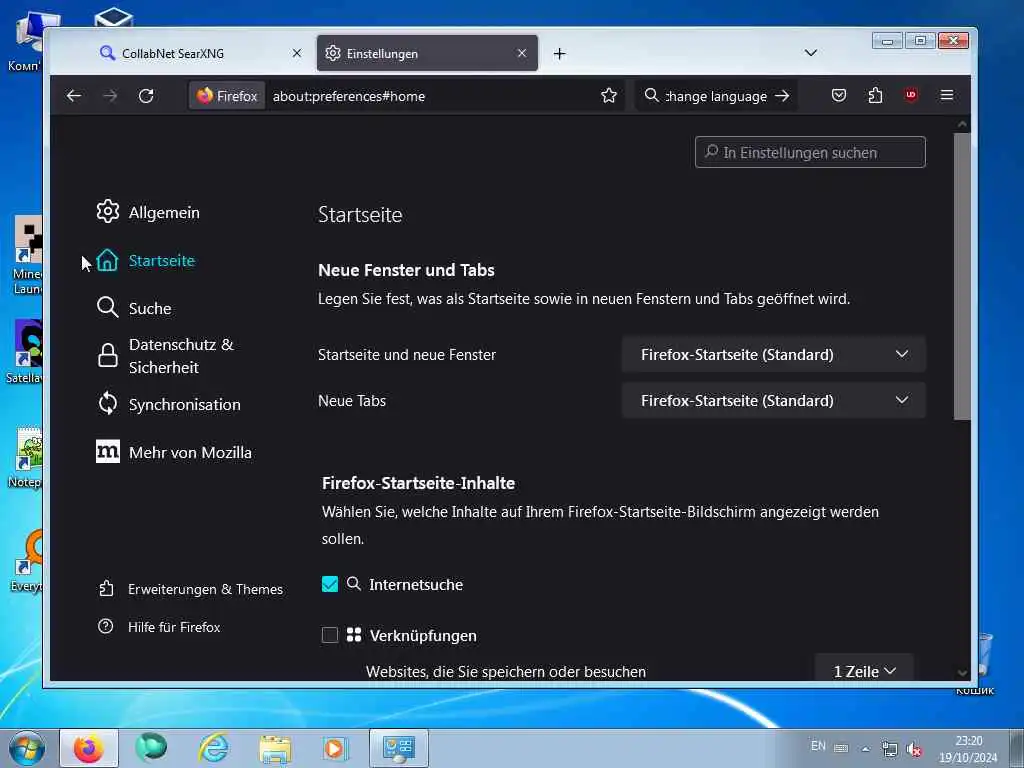1024x768 pixels.
Task: Open Erweiterungen & Themes link
Action: [191, 589]
